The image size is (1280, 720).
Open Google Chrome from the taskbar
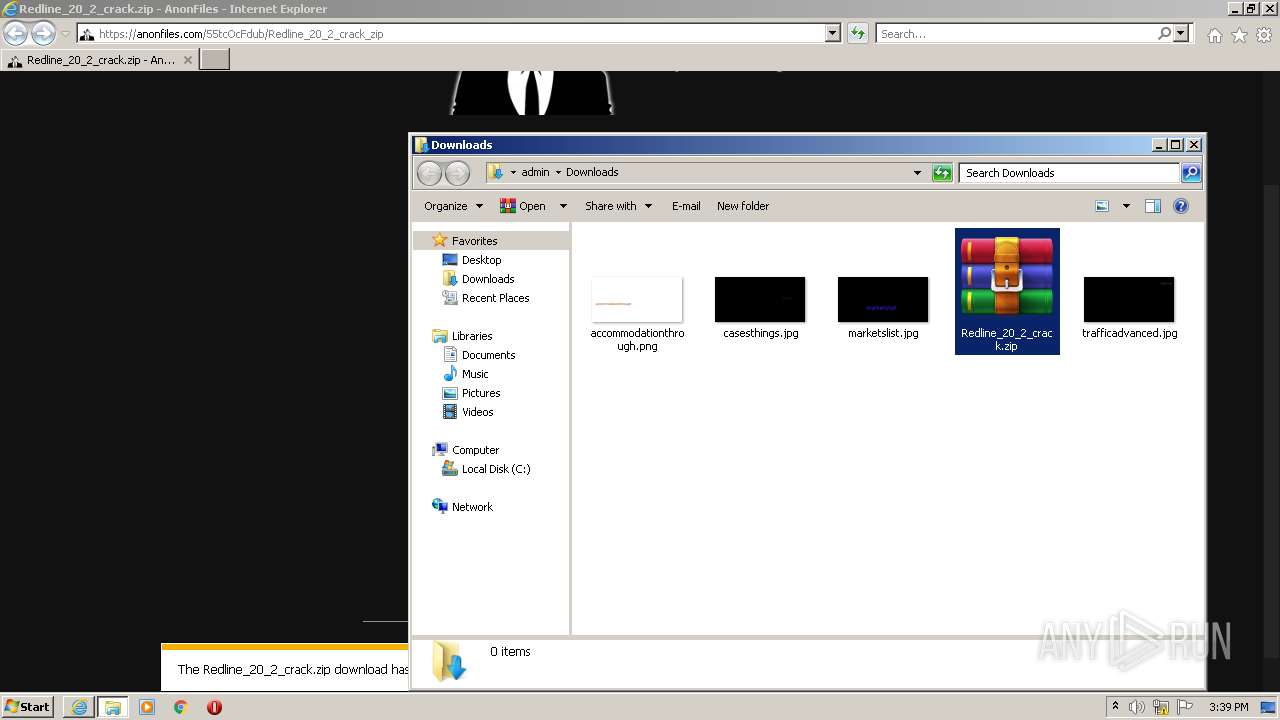pos(180,707)
